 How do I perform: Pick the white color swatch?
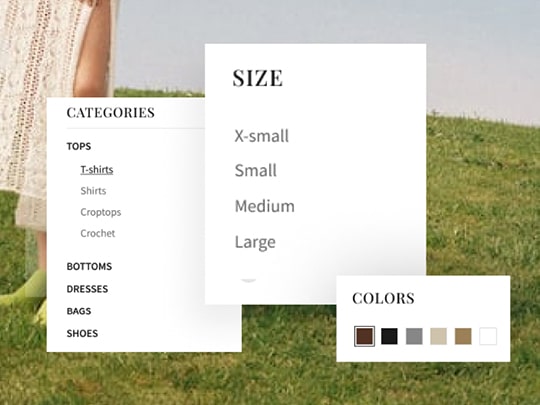[488, 336]
